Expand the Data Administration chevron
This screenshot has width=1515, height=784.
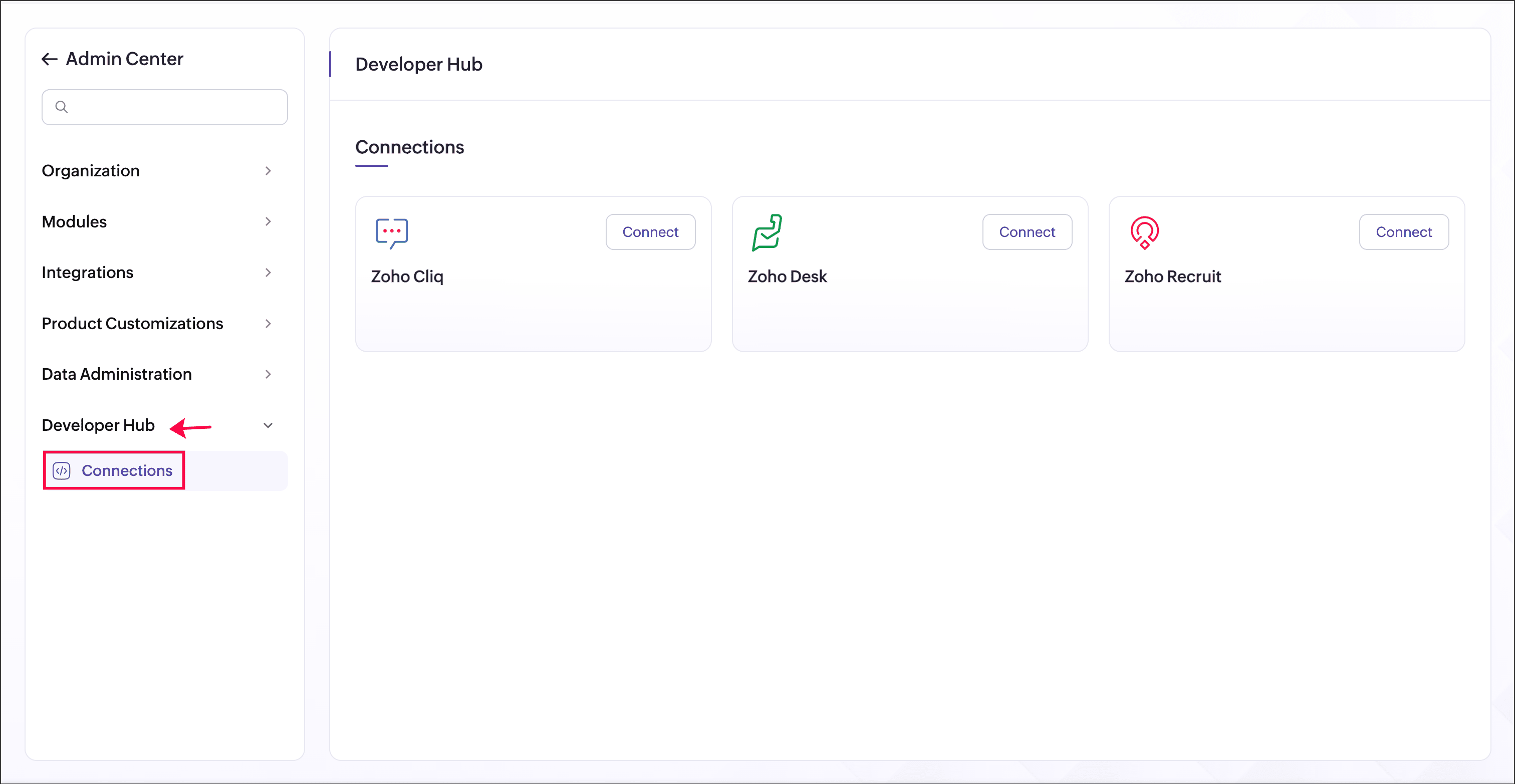(268, 374)
